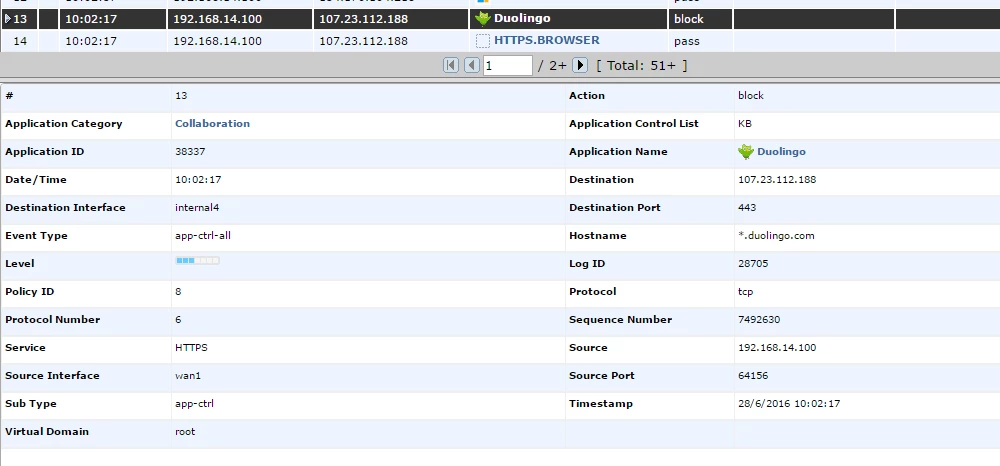This screenshot has width=1000, height=466.
Task: Select the Hostname value *.duolingo.com
Action: point(776,236)
